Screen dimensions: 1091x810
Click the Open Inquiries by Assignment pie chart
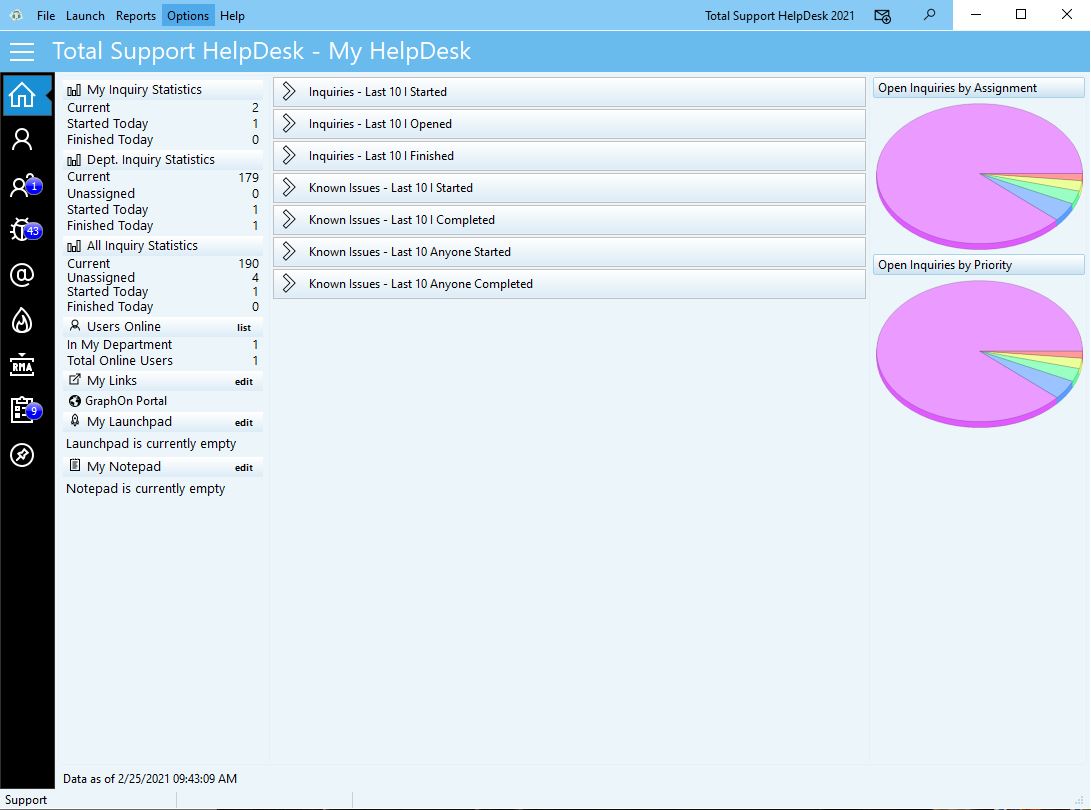[x=979, y=176]
